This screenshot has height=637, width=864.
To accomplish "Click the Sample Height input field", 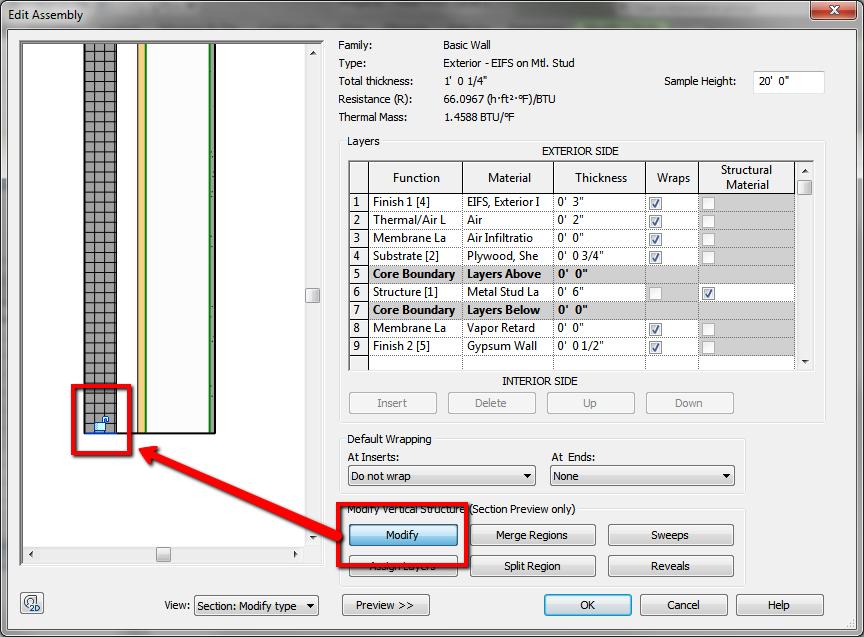I will [x=788, y=81].
